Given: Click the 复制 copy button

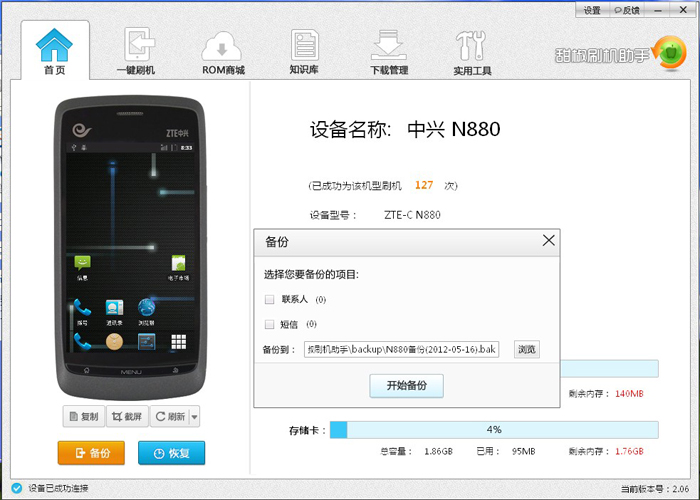Looking at the screenshot, I should click(x=84, y=417).
